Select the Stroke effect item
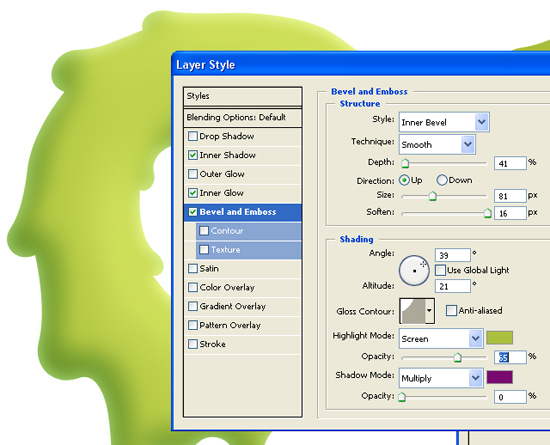The width and height of the screenshot is (550, 445). (242, 344)
